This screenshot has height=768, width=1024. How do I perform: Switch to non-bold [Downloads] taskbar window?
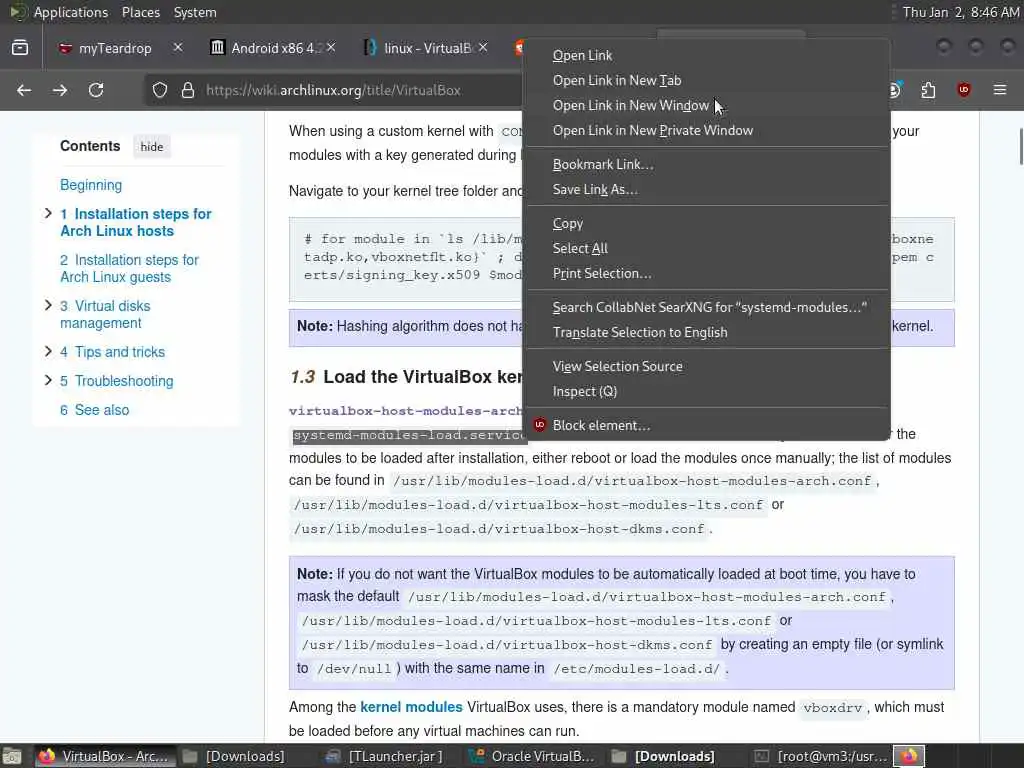coord(234,756)
